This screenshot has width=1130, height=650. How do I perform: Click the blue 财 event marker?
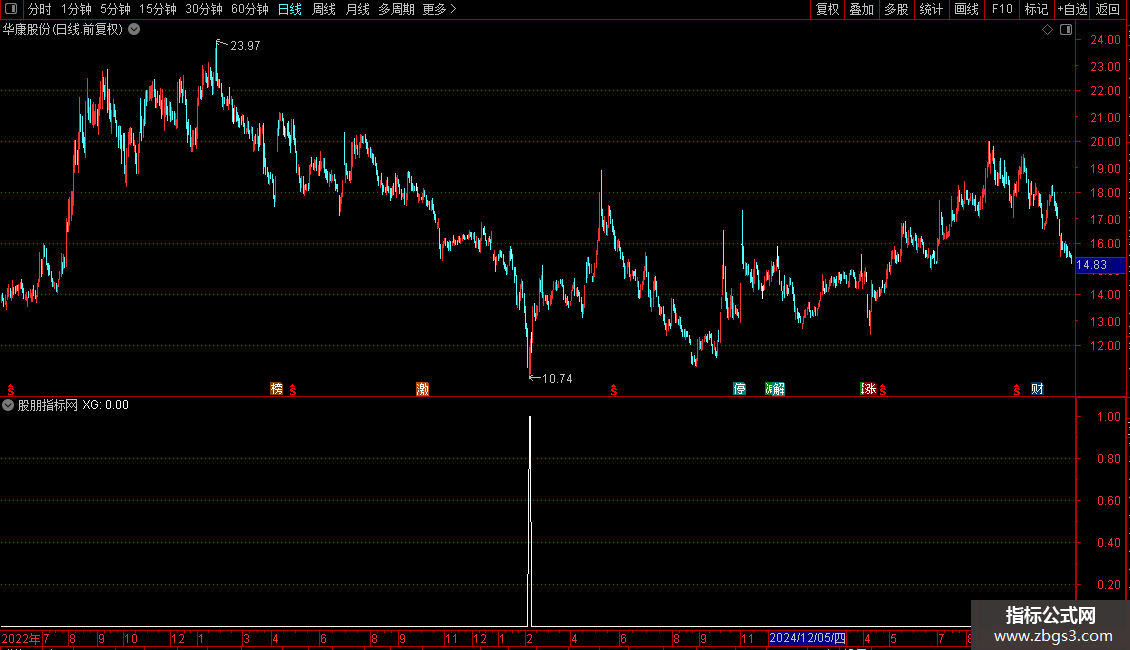1037,389
